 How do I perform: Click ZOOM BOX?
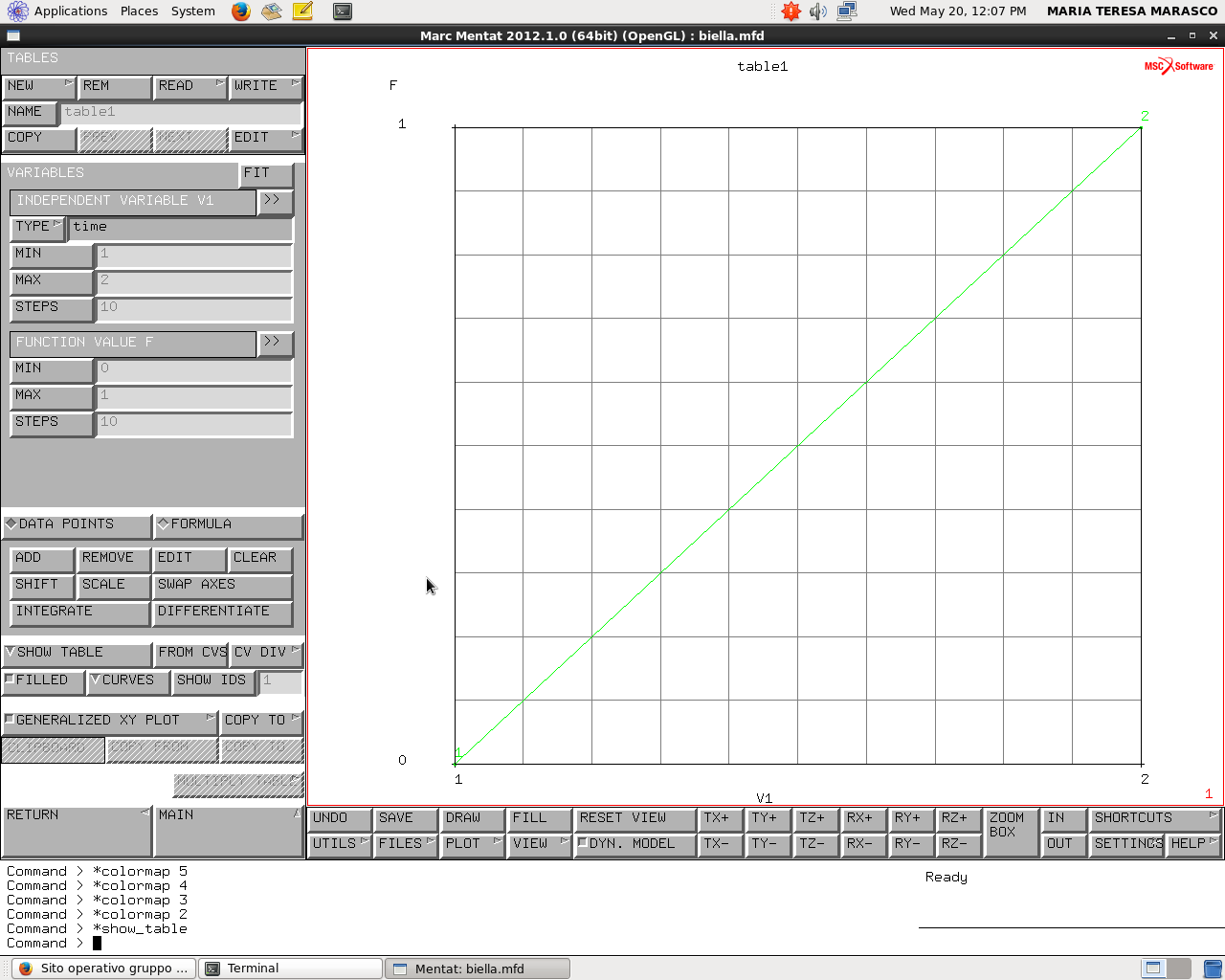[1011, 832]
